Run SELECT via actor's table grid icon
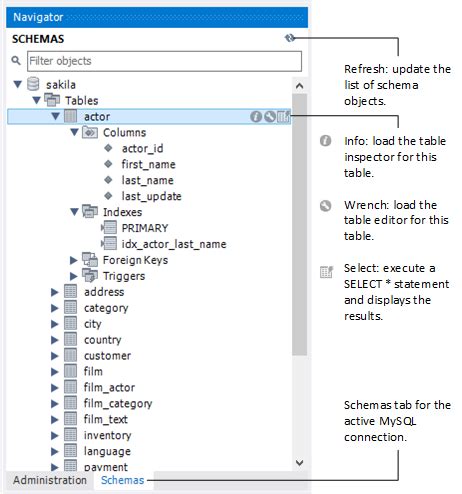462x494 pixels. click(x=283, y=117)
